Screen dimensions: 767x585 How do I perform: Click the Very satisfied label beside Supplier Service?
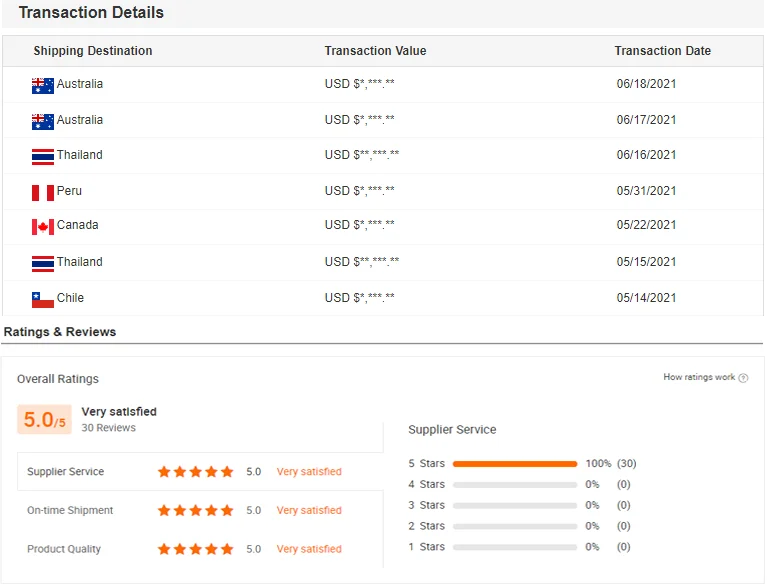point(309,472)
